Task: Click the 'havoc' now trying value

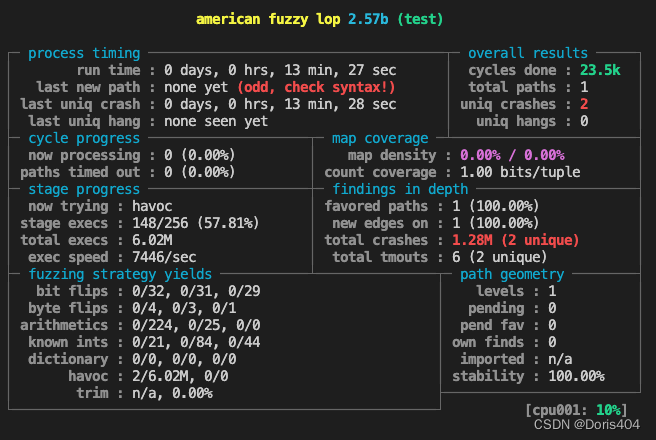Action: pos(152,206)
